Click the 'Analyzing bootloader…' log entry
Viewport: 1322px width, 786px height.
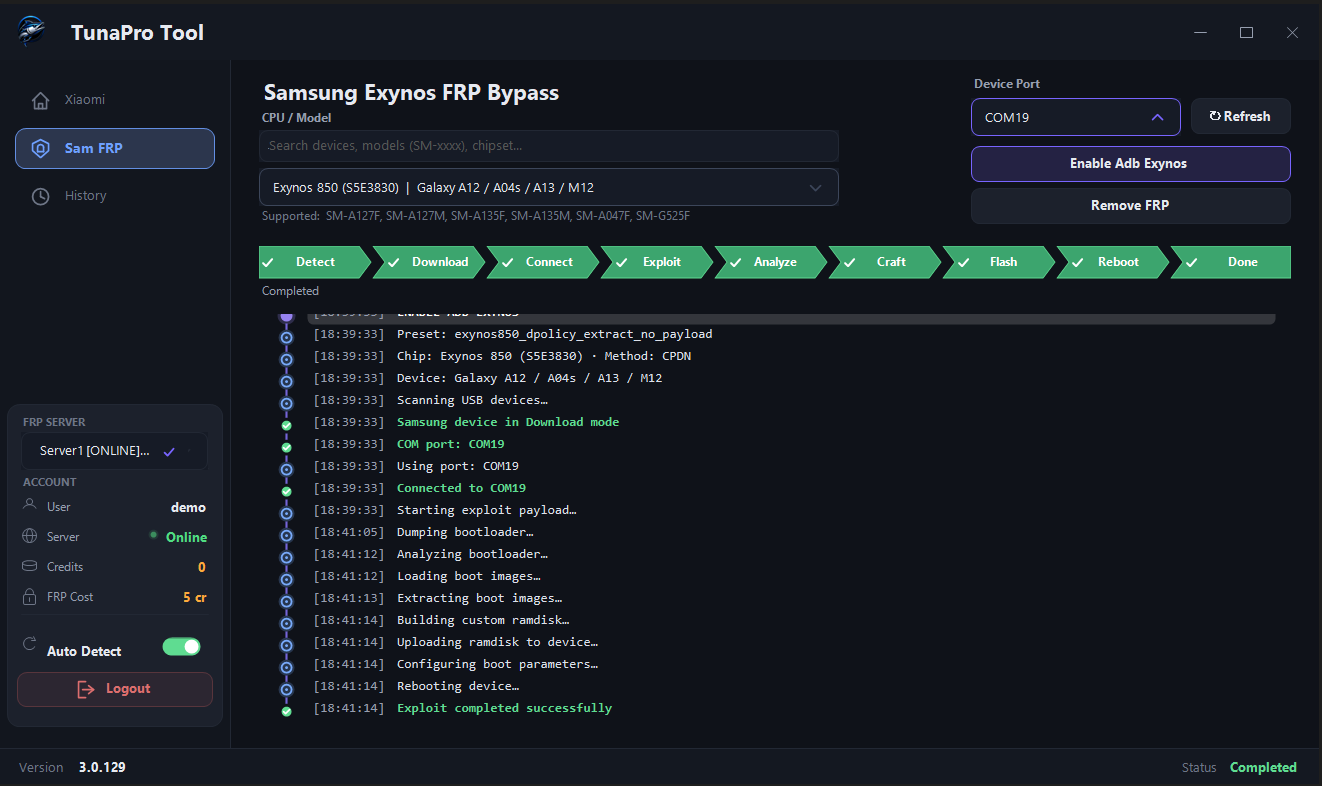coord(472,555)
